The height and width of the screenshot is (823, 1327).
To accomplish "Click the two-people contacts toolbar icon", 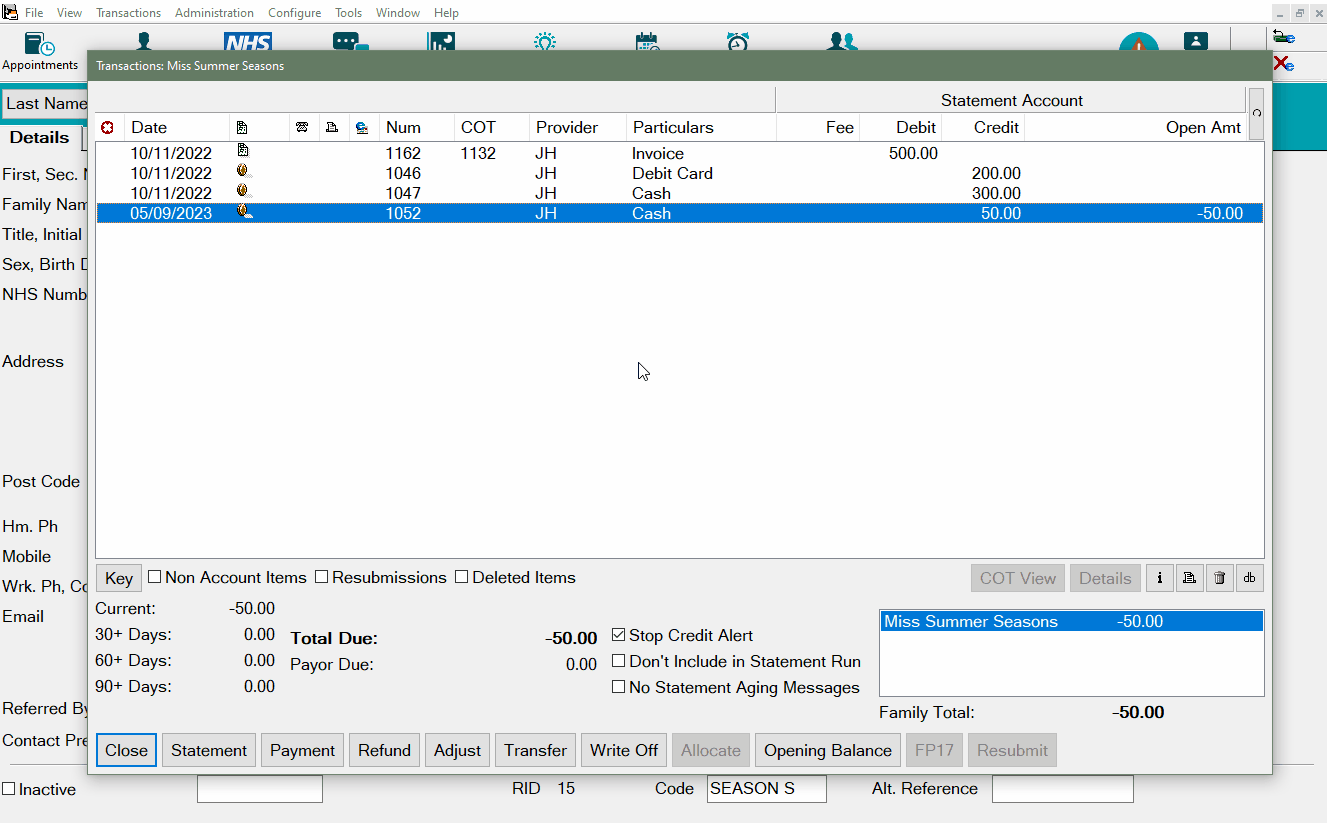I will 843,41.
